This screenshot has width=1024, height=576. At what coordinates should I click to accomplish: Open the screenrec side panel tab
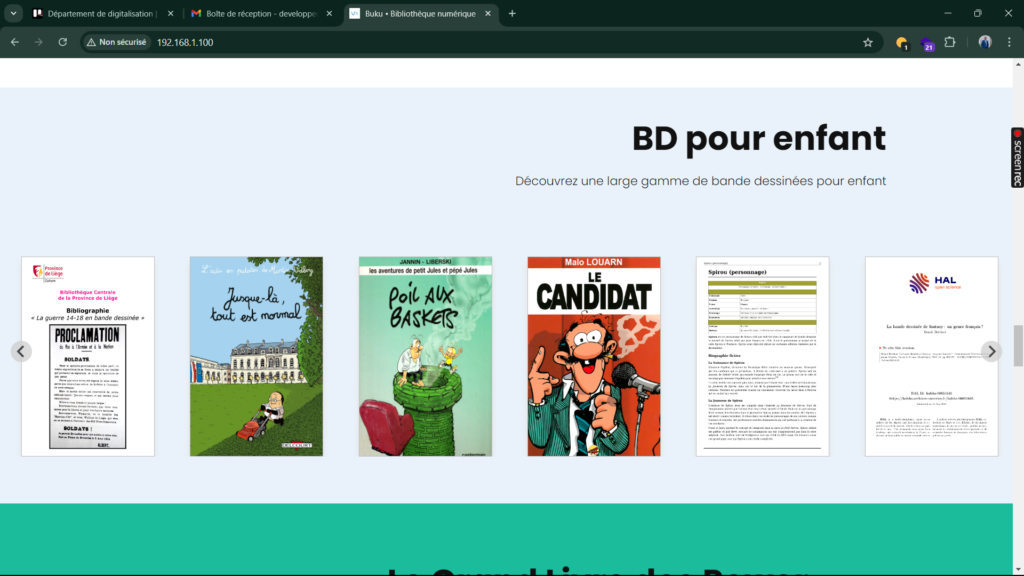[1017, 157]
